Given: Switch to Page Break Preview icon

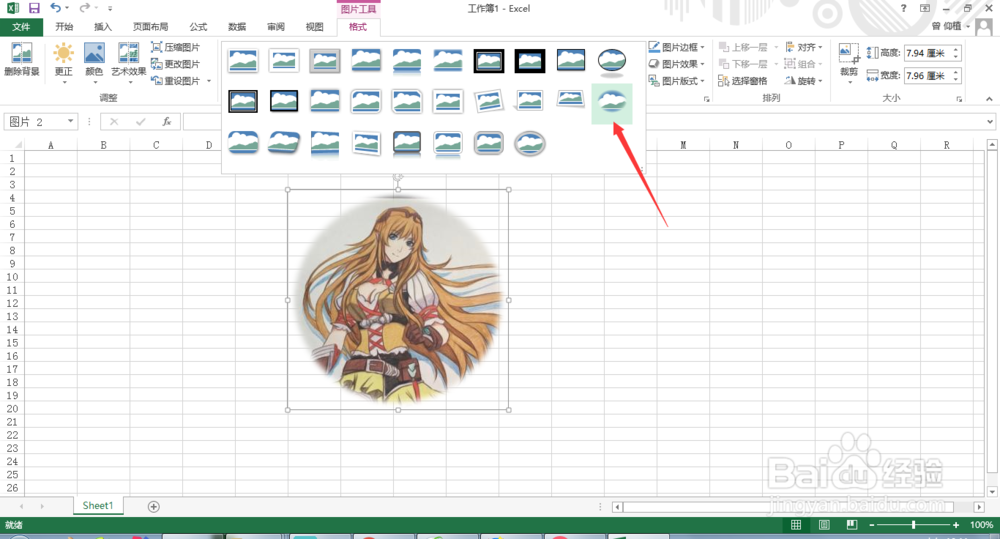Looking at the screenshot, I should (852, 525).
